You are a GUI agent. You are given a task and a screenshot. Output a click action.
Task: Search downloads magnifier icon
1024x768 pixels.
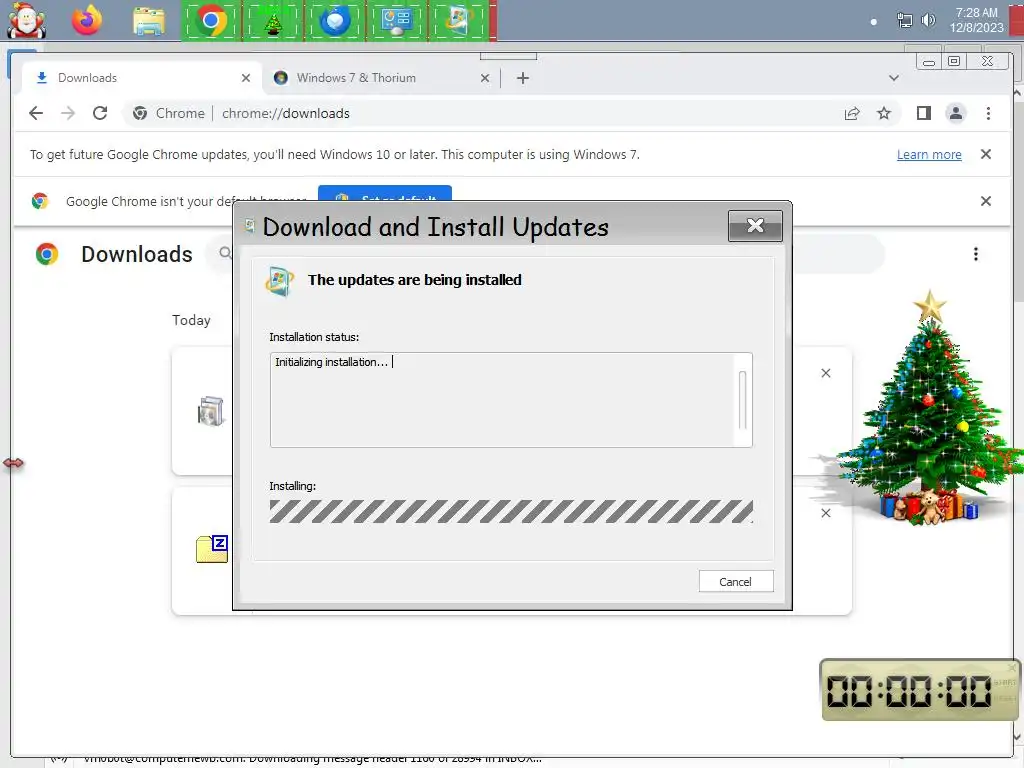[225, 253]
